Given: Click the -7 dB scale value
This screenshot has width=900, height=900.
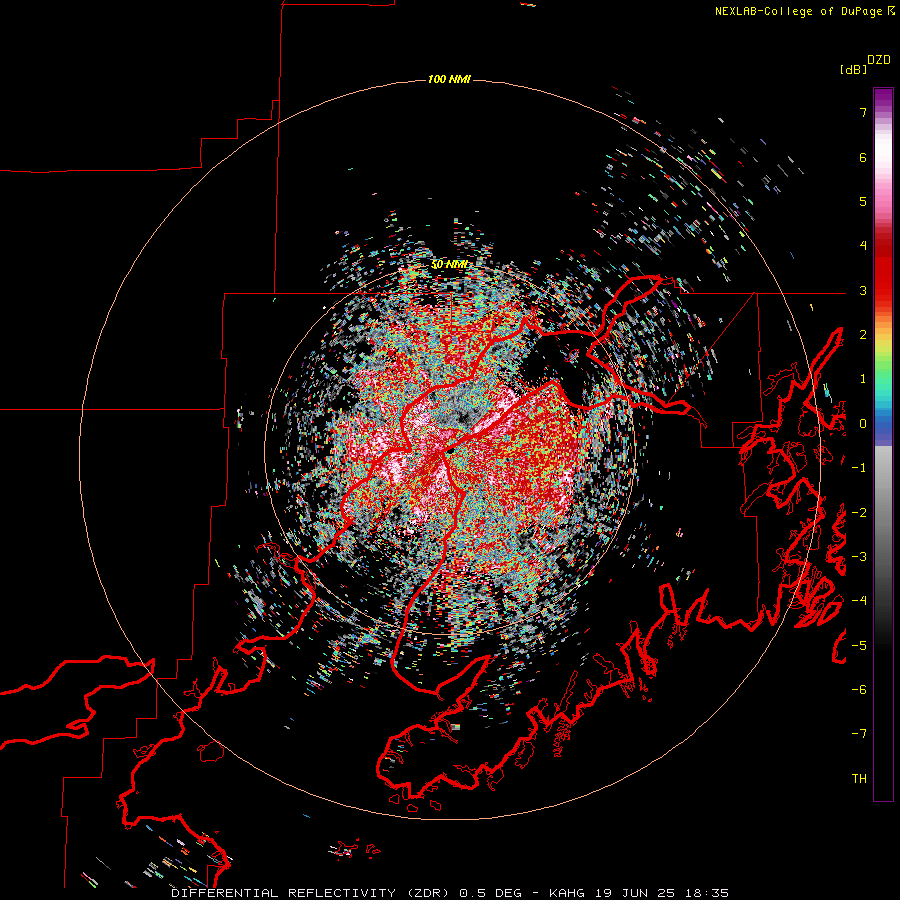Looking at the screenshot, I should pos(859,734).
